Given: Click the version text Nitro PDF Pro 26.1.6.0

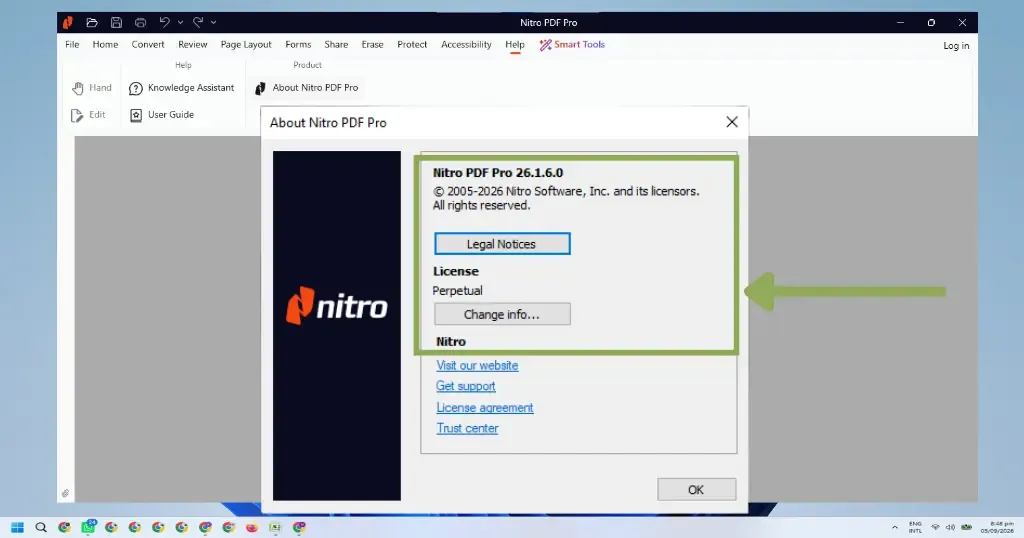Looking at the screenshot, I should pos(498,173).
